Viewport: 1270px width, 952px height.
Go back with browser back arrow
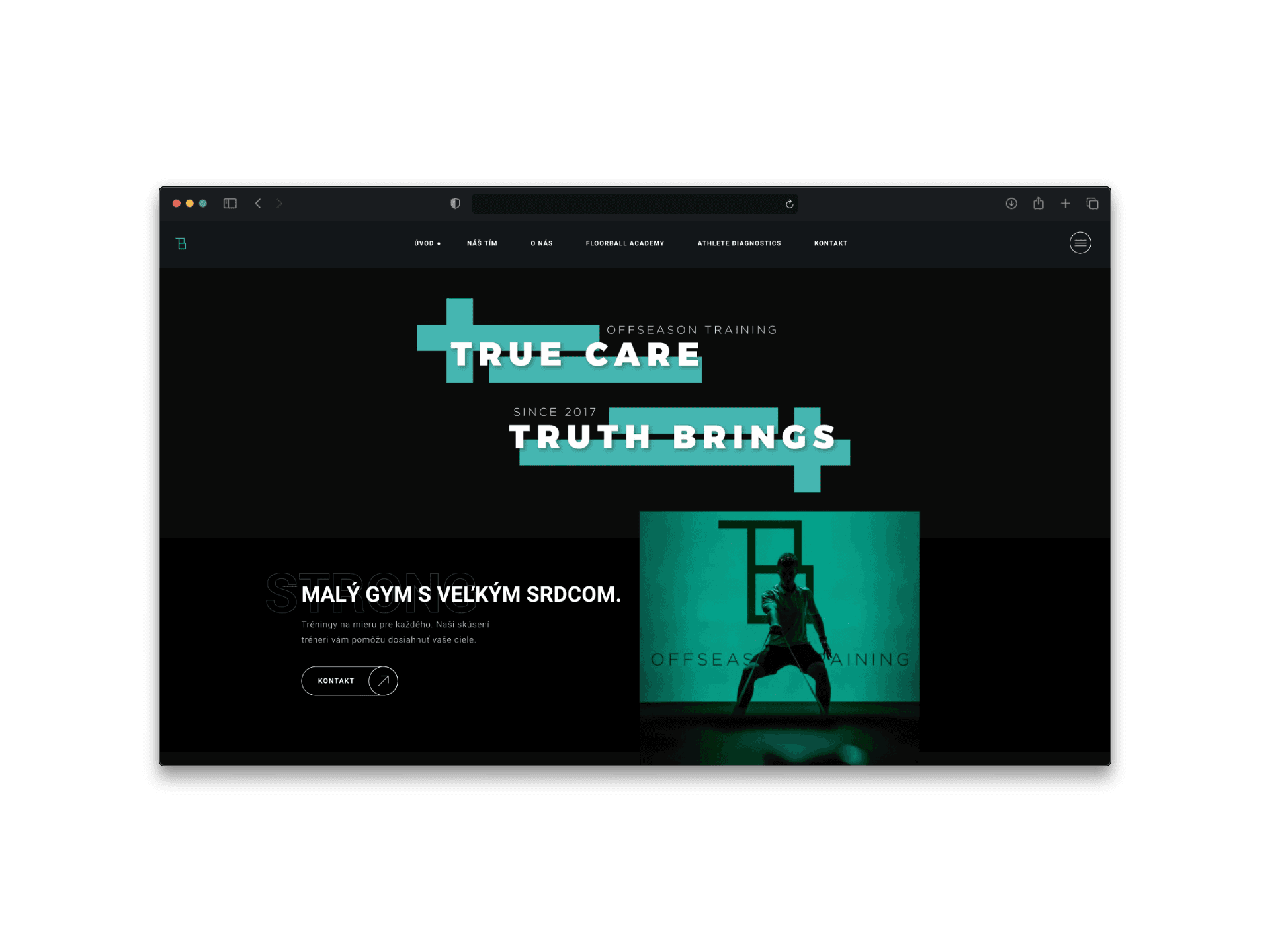tap(258, 204)
